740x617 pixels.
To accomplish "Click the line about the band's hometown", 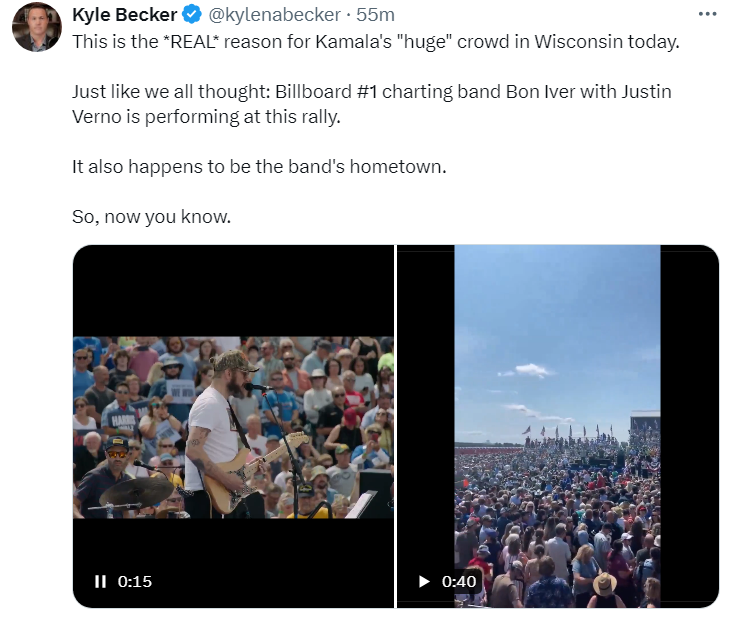I will (x=259, y=167).
